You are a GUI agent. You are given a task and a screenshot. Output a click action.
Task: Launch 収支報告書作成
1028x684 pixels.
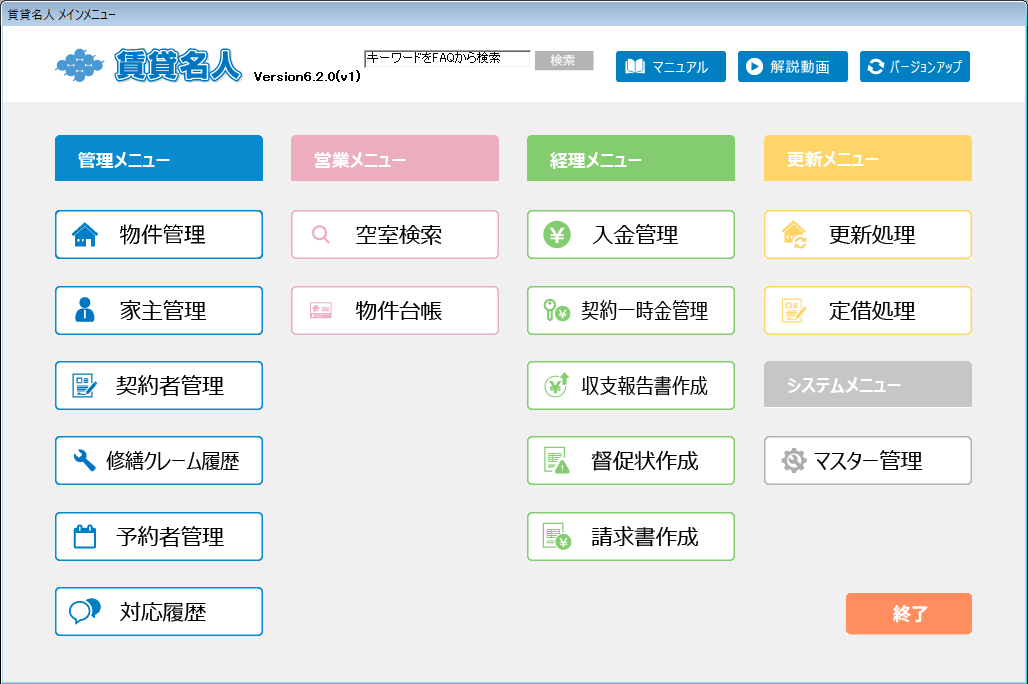point(631,386)
